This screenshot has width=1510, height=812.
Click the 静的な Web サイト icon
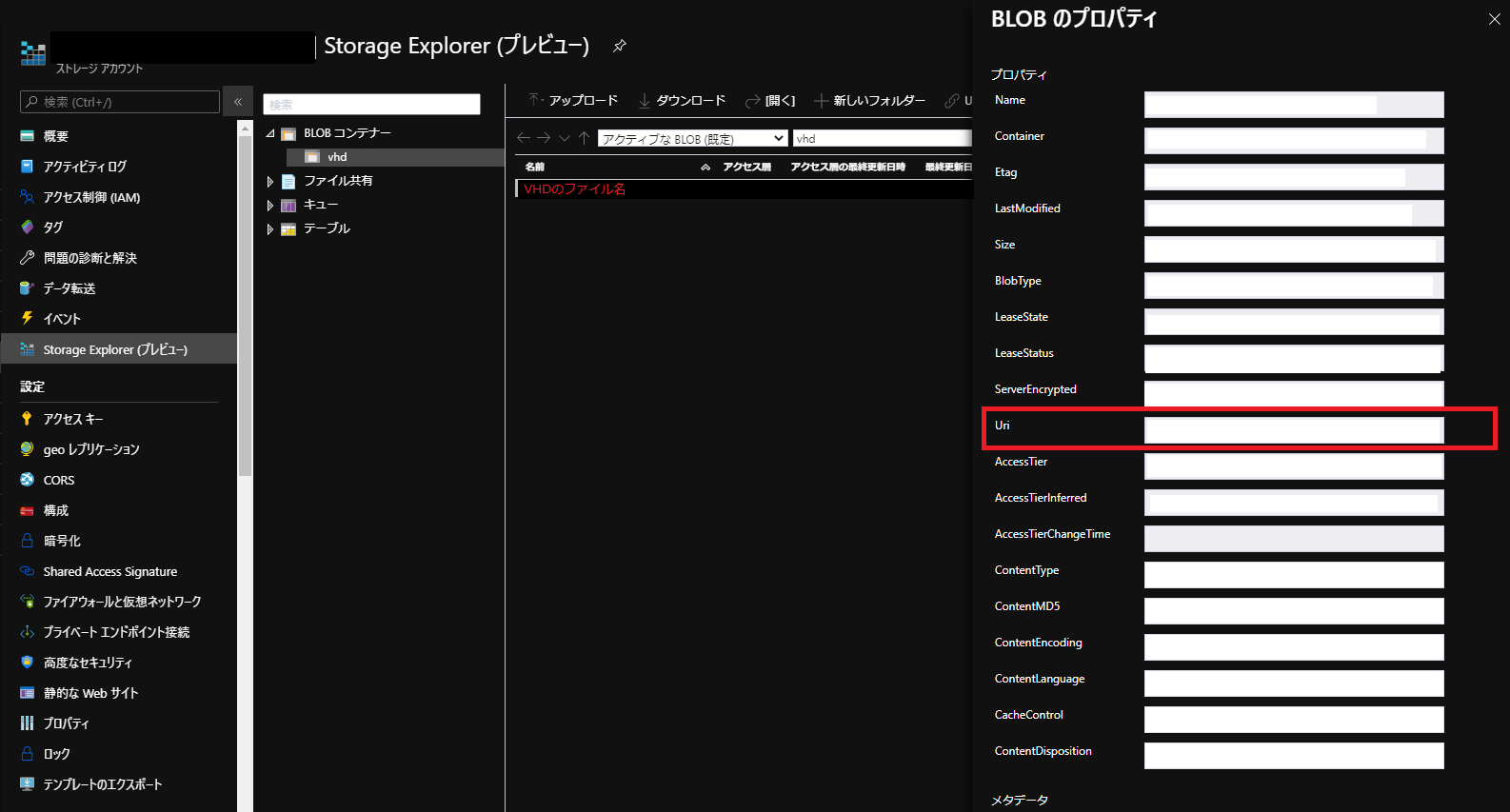pos(27,693)
